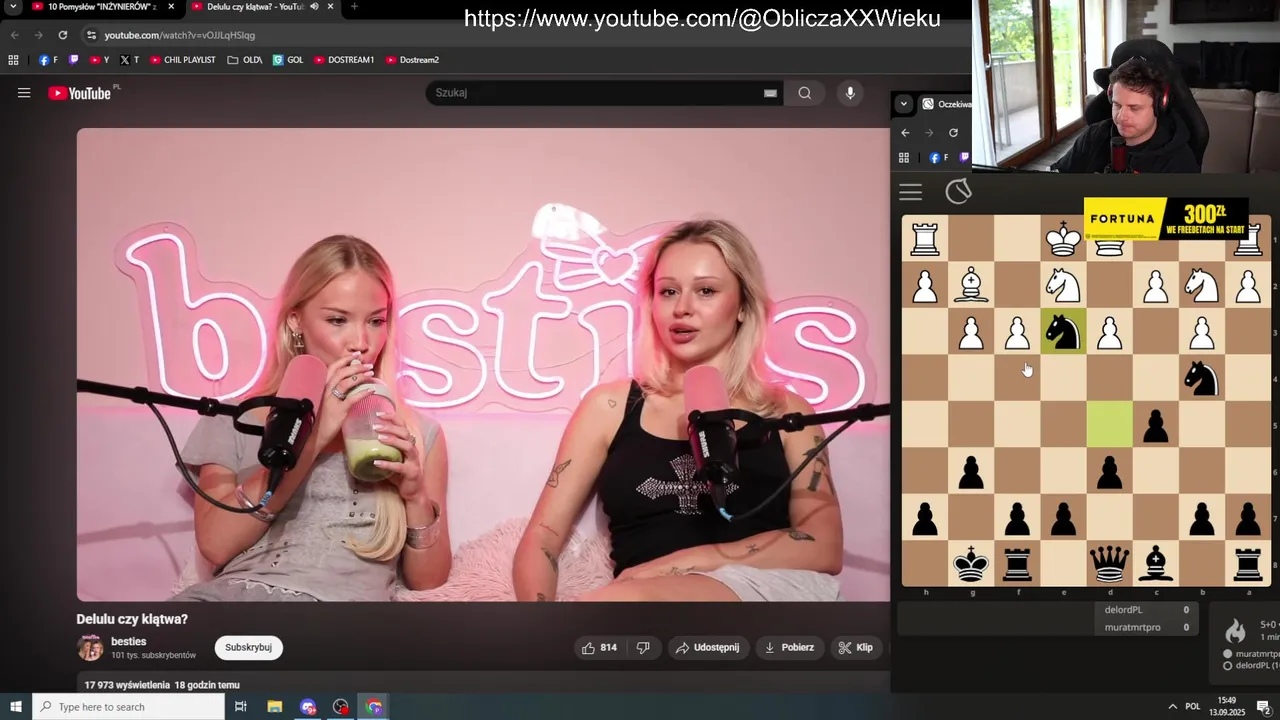The image size is (1280, 720).
Task: Expand the video description with view count
Action: (x=162, y=685)
